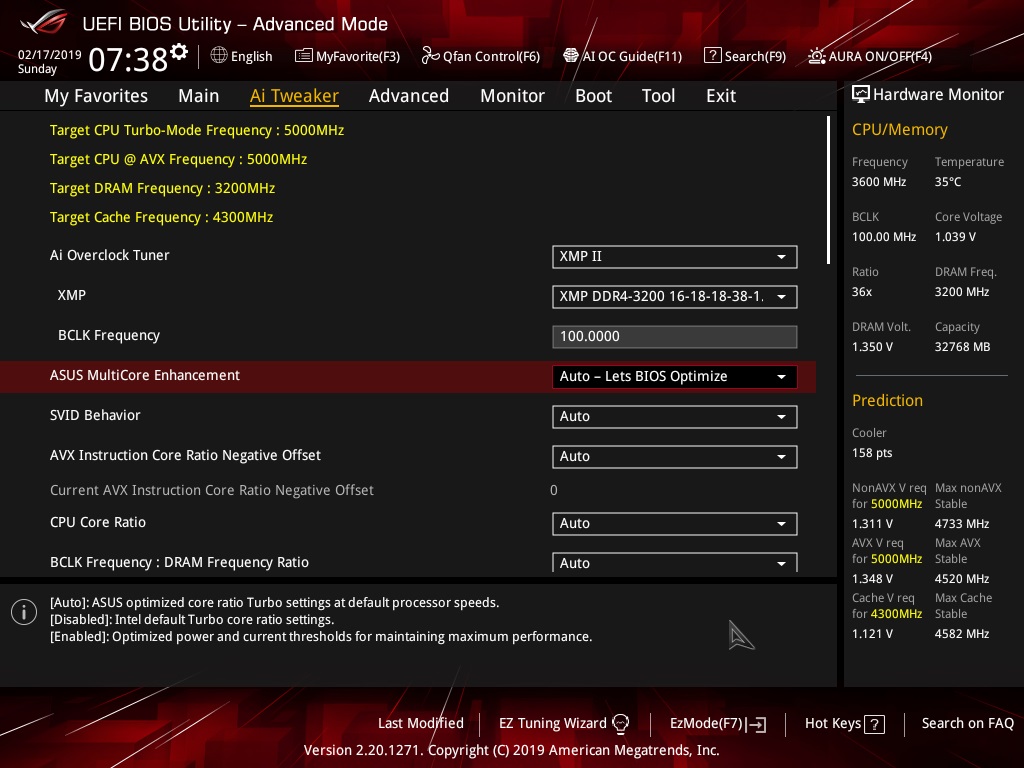The width and height of the screenshot is (1024, 768).
Task: Click the info icon in help panel
Action: click(x=24, y=612)
